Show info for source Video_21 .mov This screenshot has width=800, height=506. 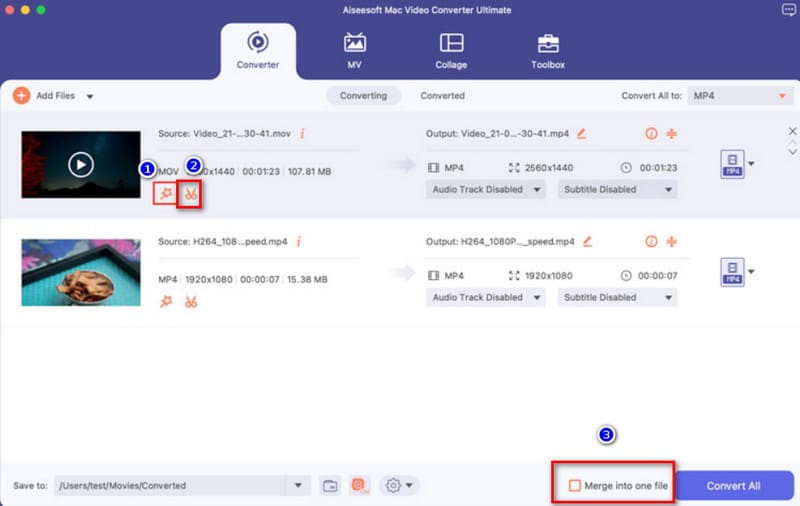click(x=302, y=134)
